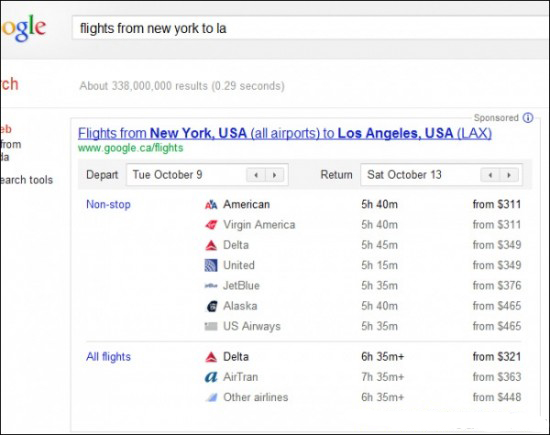Open the All flights link

click(108, 357)
